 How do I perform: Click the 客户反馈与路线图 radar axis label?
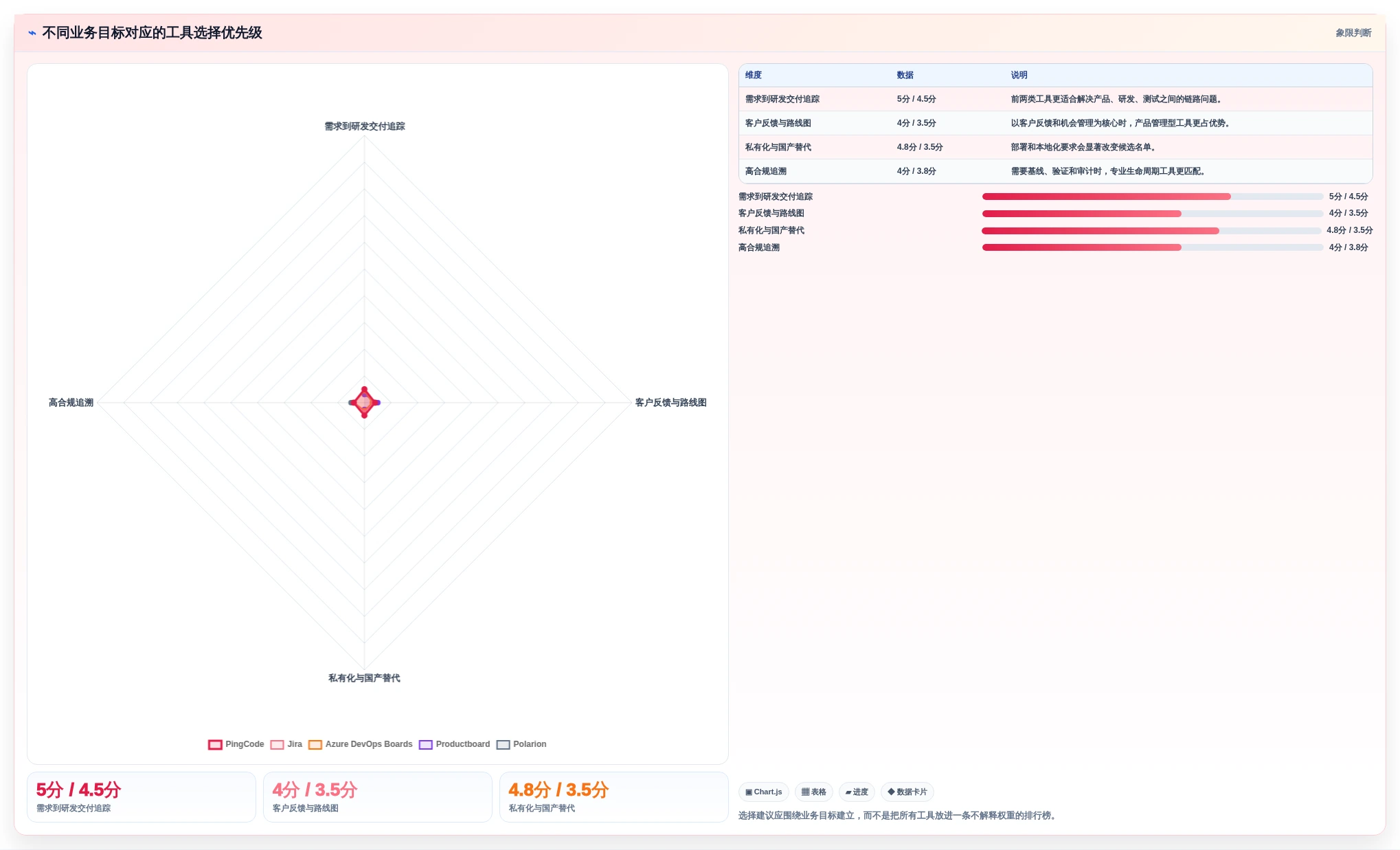(x=670, y=403)
